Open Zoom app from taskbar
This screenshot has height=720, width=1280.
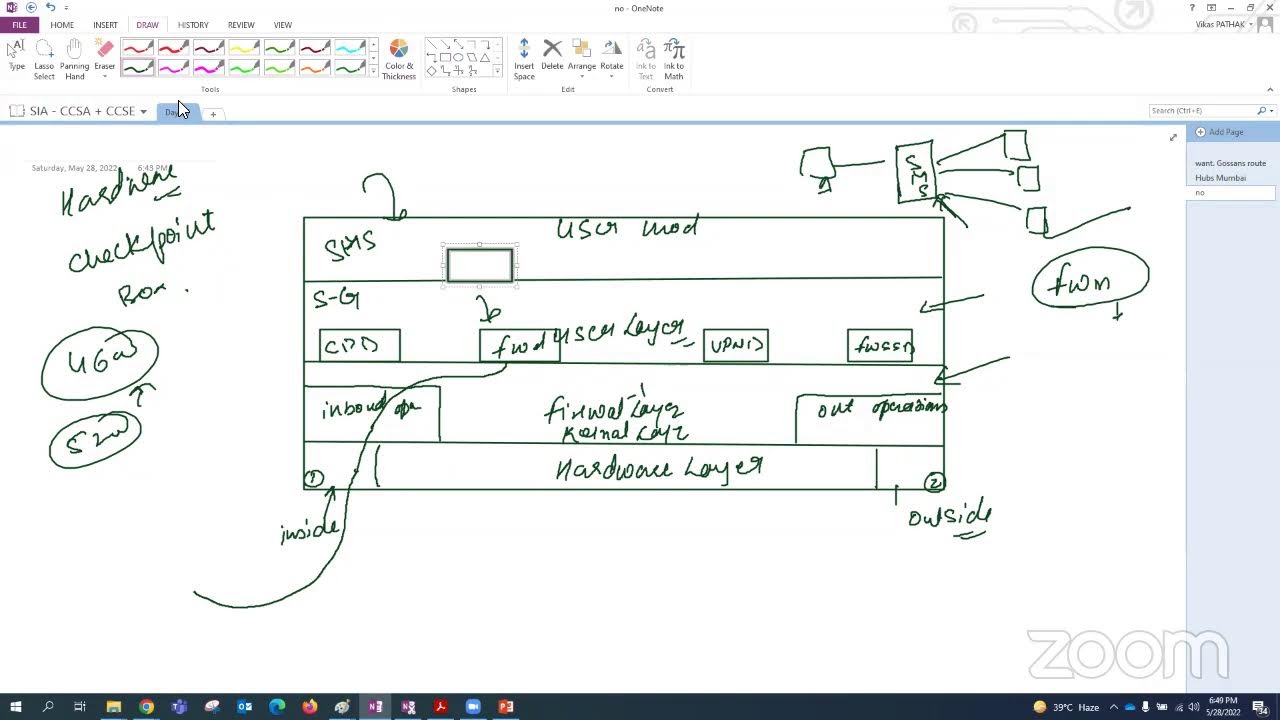tap(473, 707)
